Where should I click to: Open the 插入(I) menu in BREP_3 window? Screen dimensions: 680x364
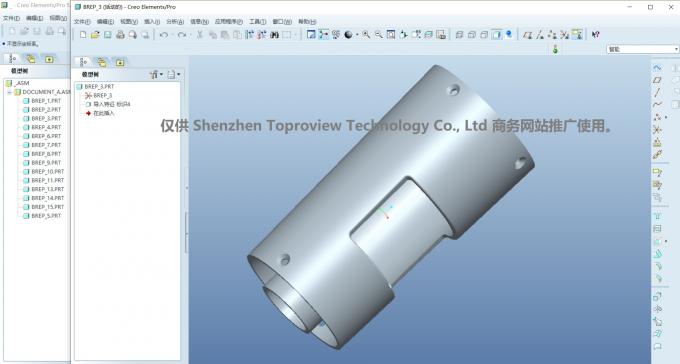tap(152, 22)
